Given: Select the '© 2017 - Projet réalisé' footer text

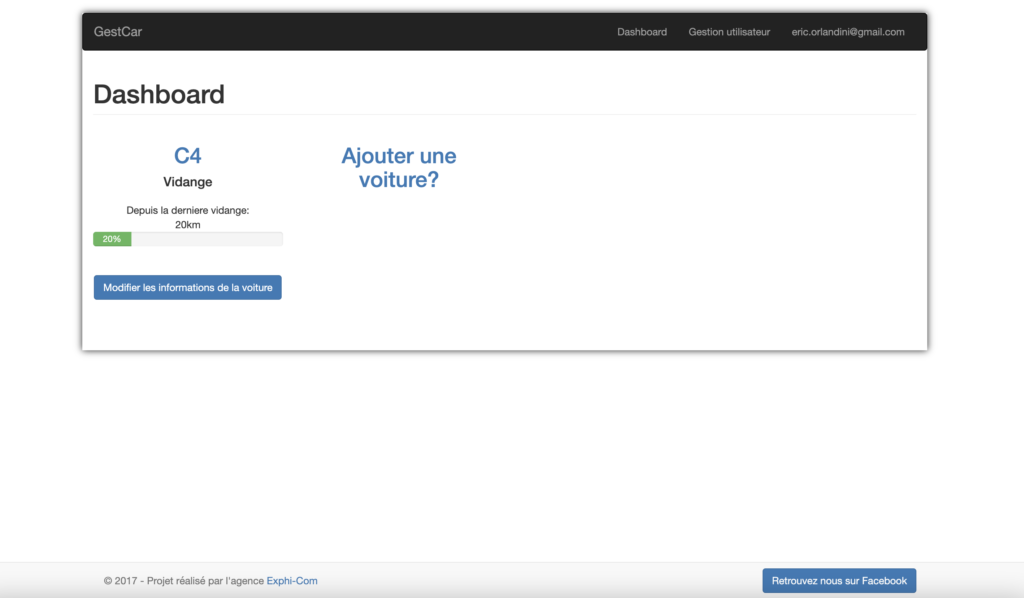Looking at the screenshot, I should coord(154,580).
